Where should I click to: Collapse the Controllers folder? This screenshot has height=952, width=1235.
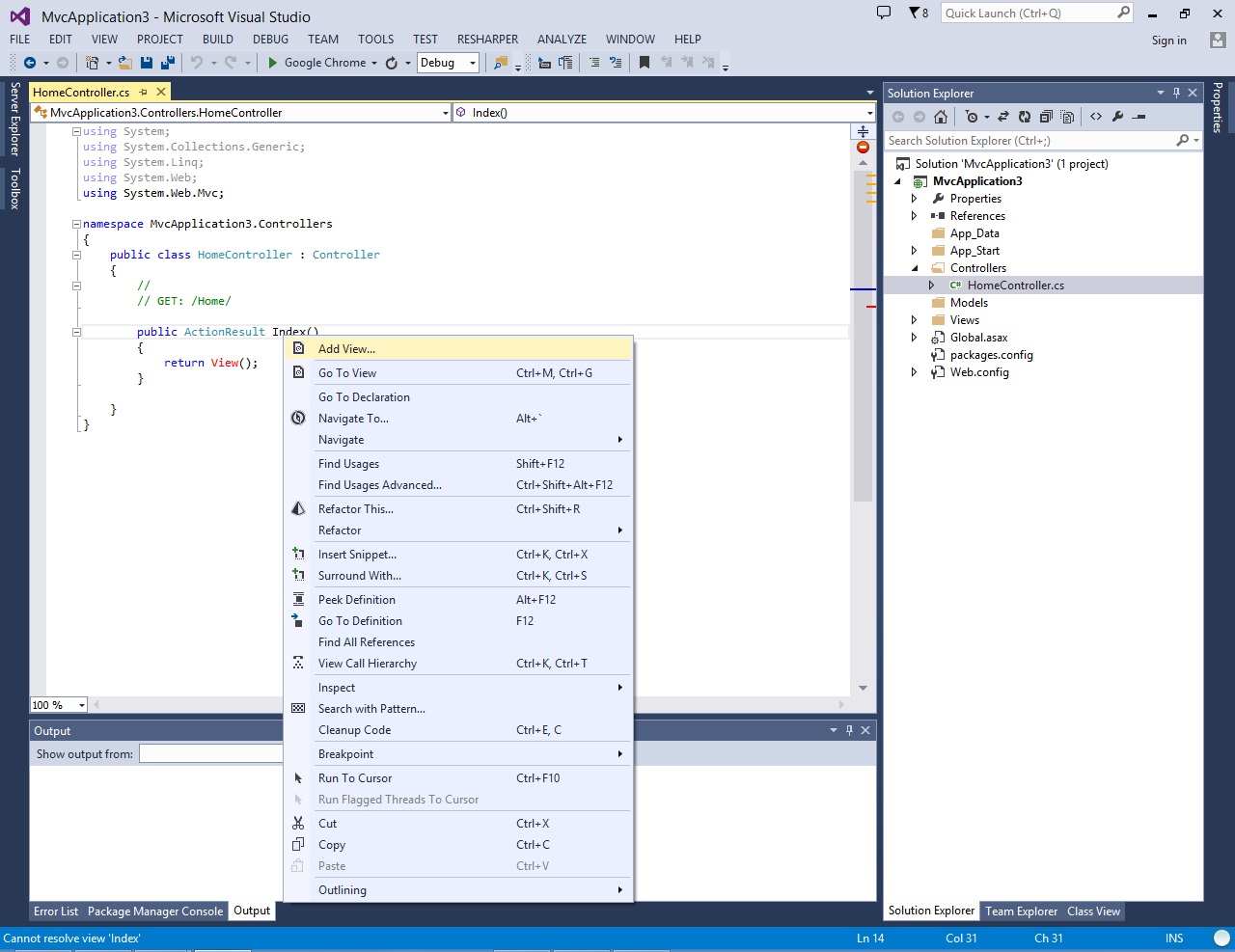point(913,267)
